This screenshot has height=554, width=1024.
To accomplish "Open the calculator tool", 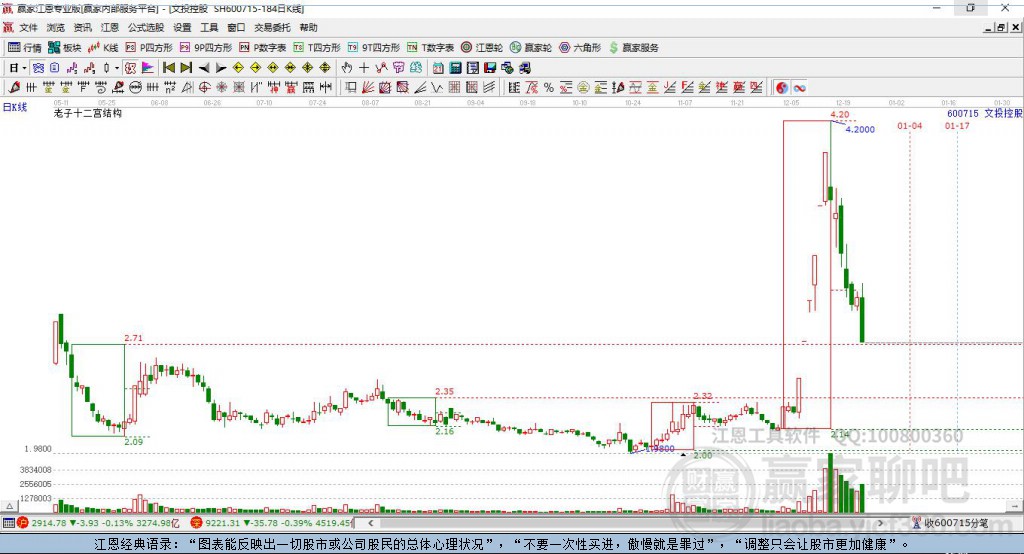I will tap(455, 68).
